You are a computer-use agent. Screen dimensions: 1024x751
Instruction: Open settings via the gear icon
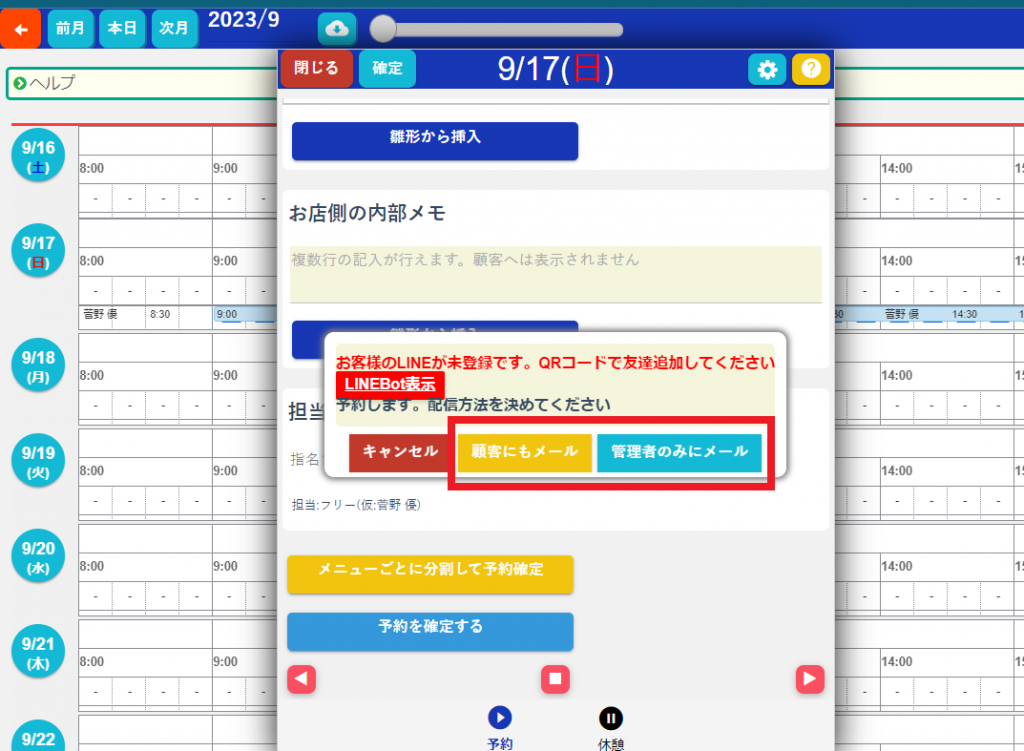(x=767, y=69)
